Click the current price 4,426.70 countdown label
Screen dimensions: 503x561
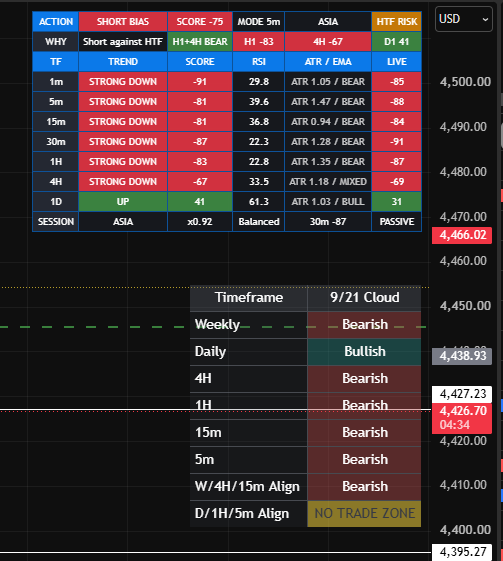coord(462,418)
